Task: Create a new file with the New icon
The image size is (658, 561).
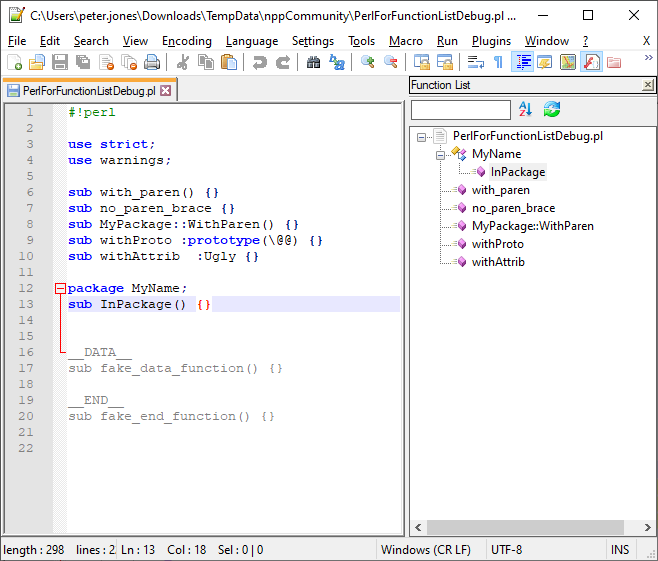Action: click(15, 63)
